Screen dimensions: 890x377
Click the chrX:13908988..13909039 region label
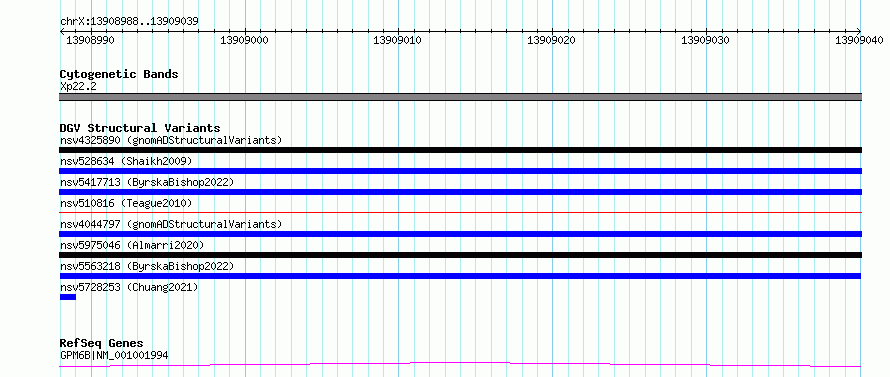[129, 22]
